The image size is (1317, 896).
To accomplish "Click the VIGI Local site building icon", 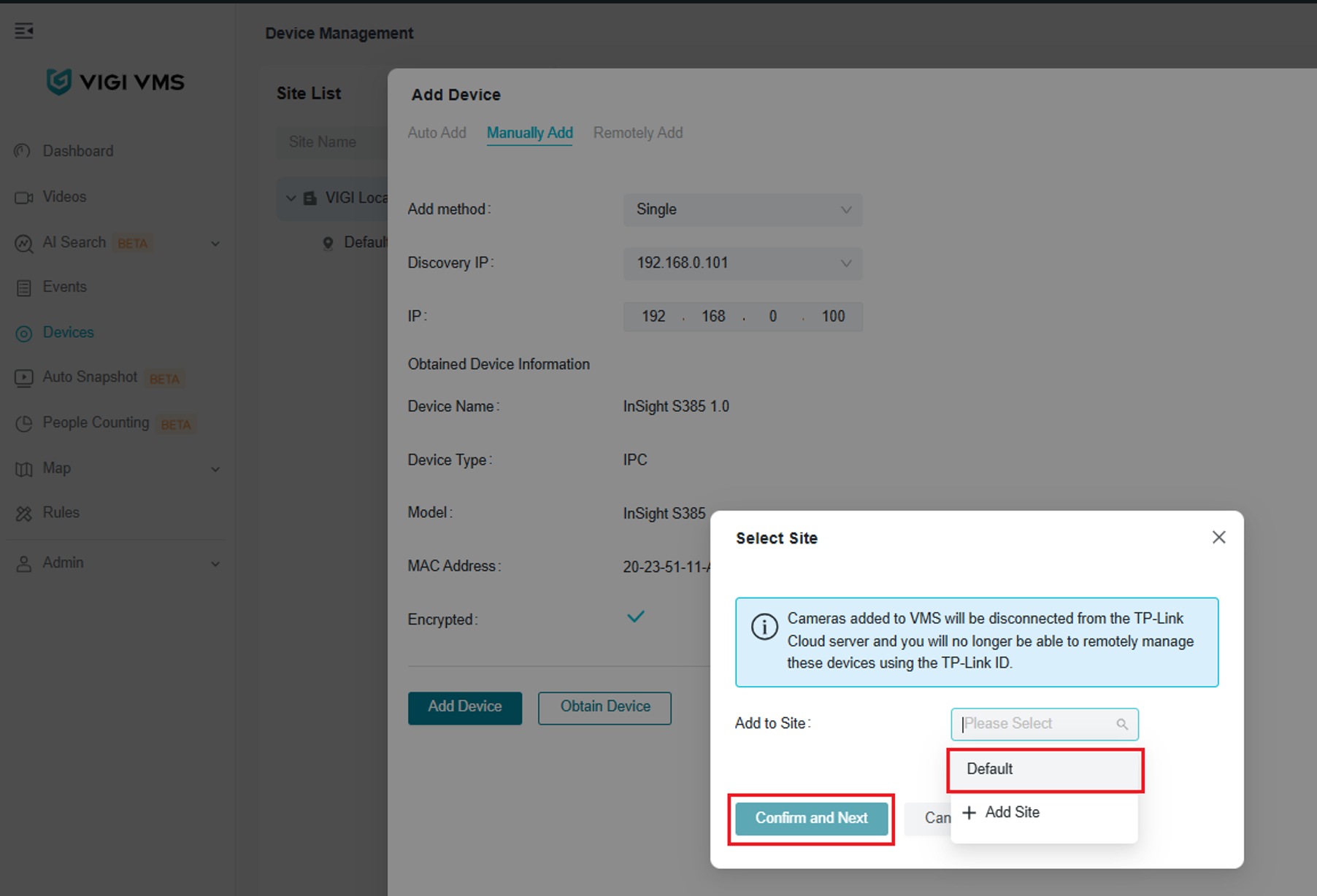I will (310, 198).
